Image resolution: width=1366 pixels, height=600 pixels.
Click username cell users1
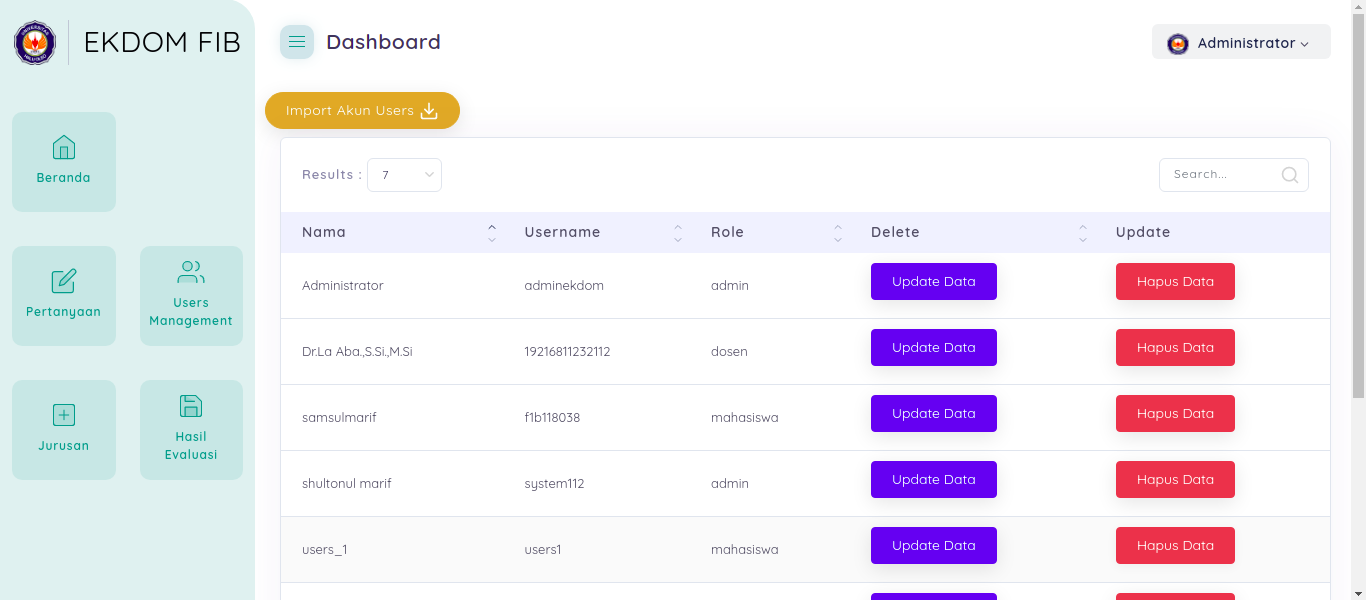[543, 550]
